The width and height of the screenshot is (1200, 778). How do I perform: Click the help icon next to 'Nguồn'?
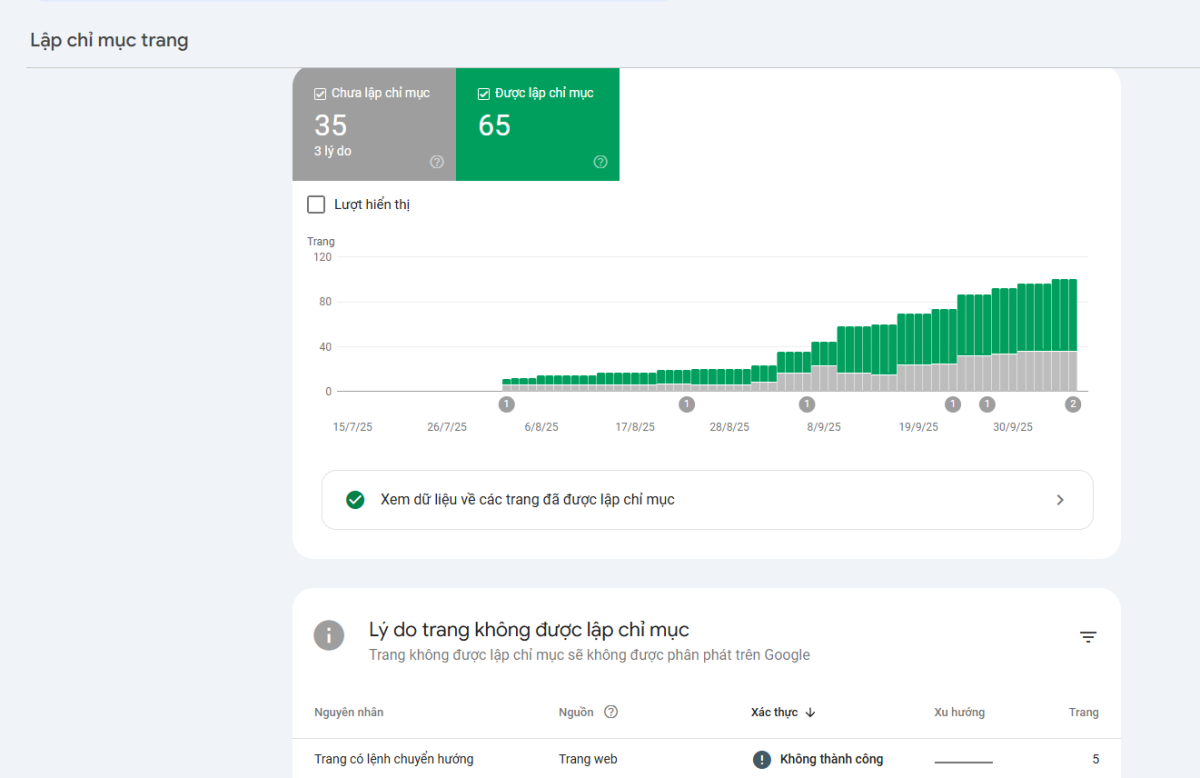(x=611, y=712)
